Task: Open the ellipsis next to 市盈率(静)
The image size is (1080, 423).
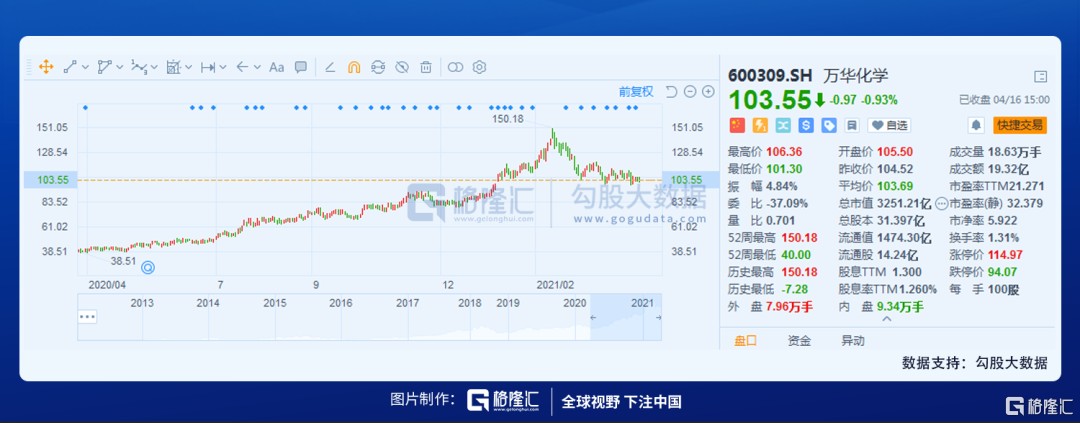Action: pos(942,203)
